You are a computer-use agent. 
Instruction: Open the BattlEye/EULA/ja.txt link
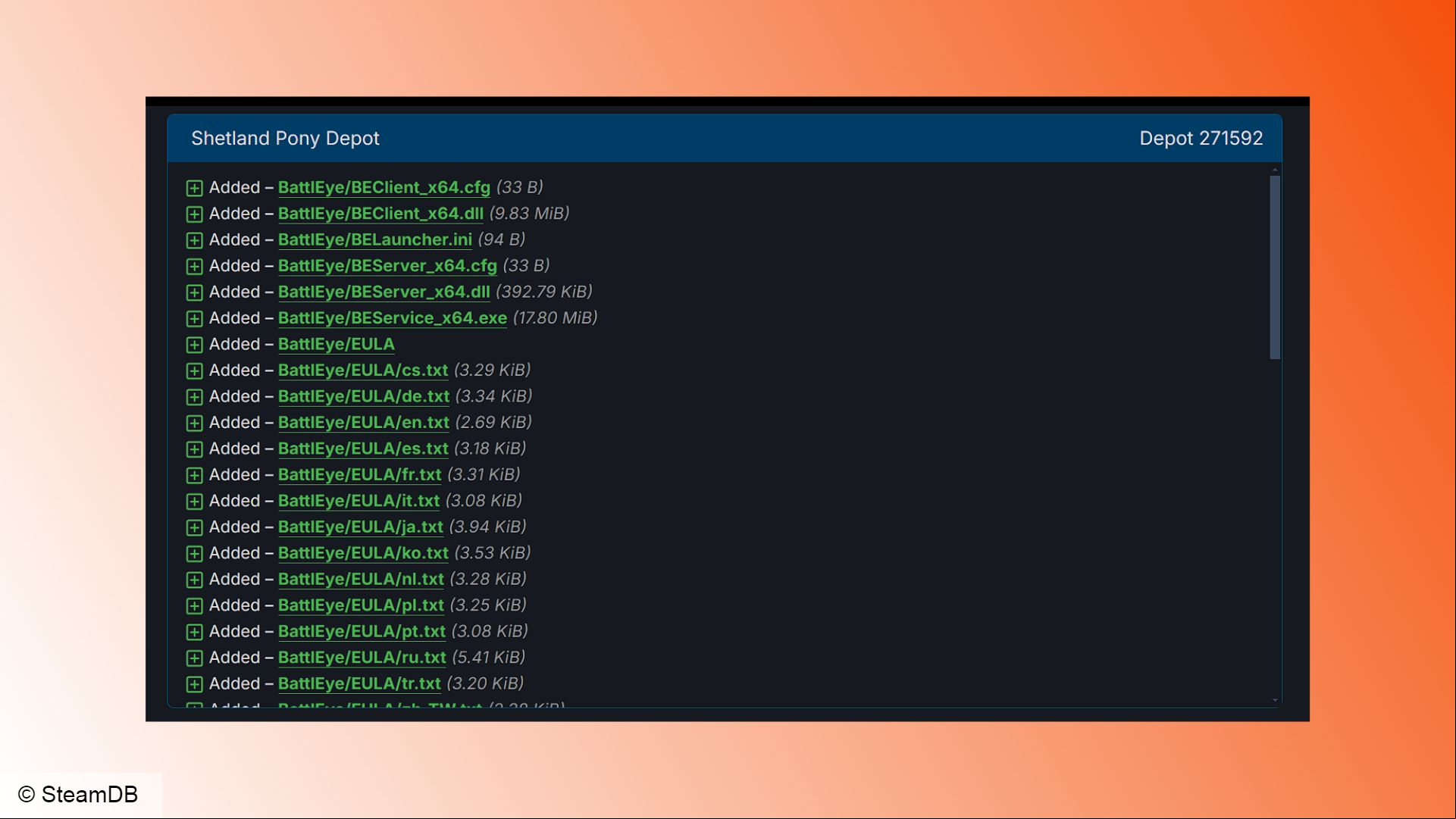click(360, 527)
